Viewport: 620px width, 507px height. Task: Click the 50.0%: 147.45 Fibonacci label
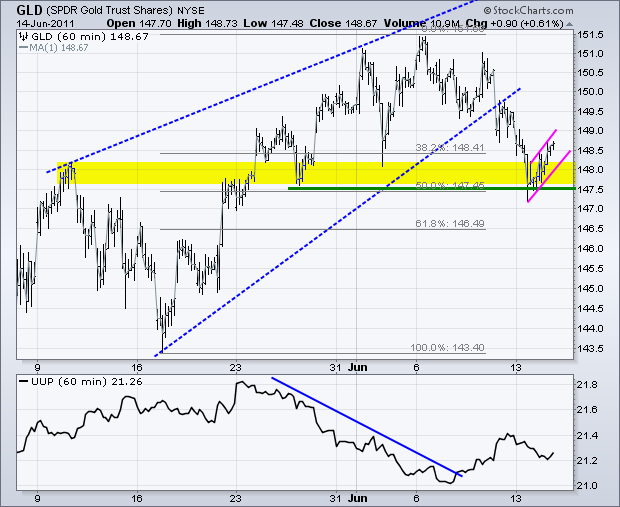point(450,185)
